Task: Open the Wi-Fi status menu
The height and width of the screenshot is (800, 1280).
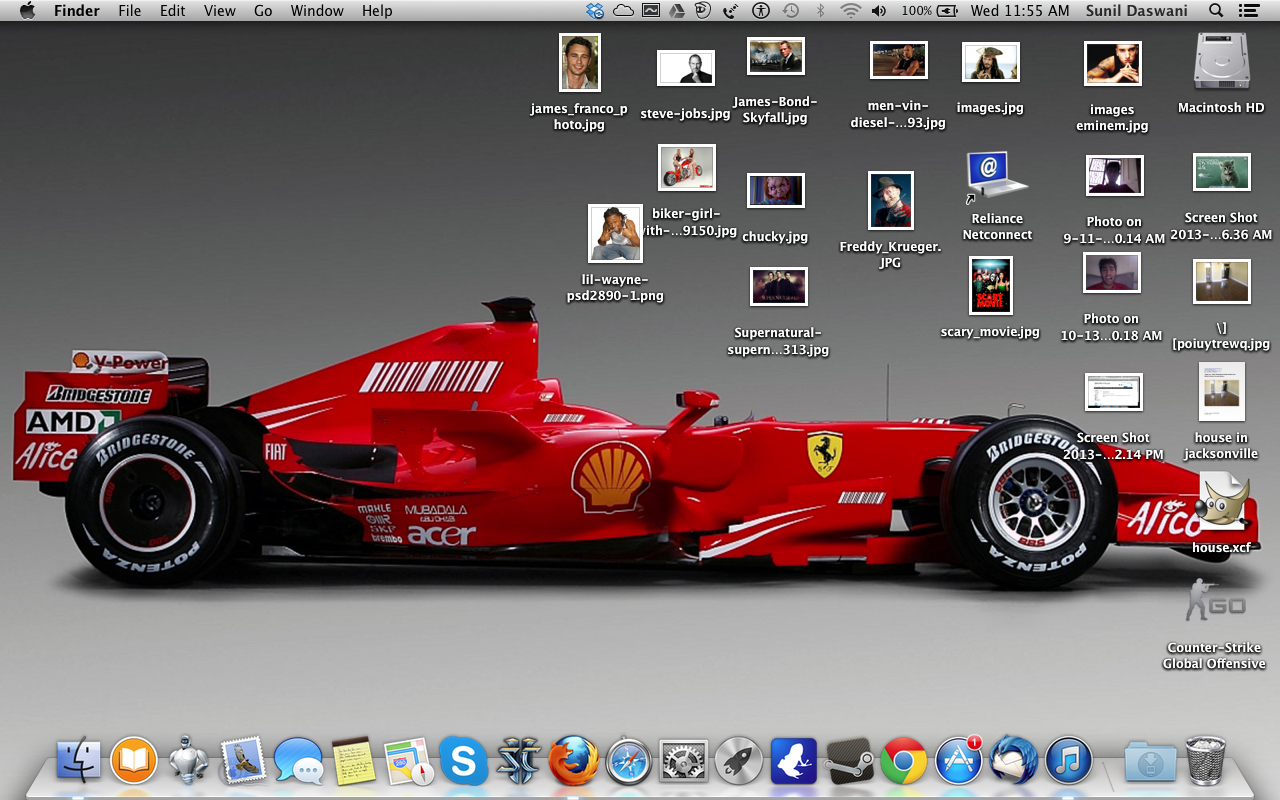Action: click(x=850, y=11)
